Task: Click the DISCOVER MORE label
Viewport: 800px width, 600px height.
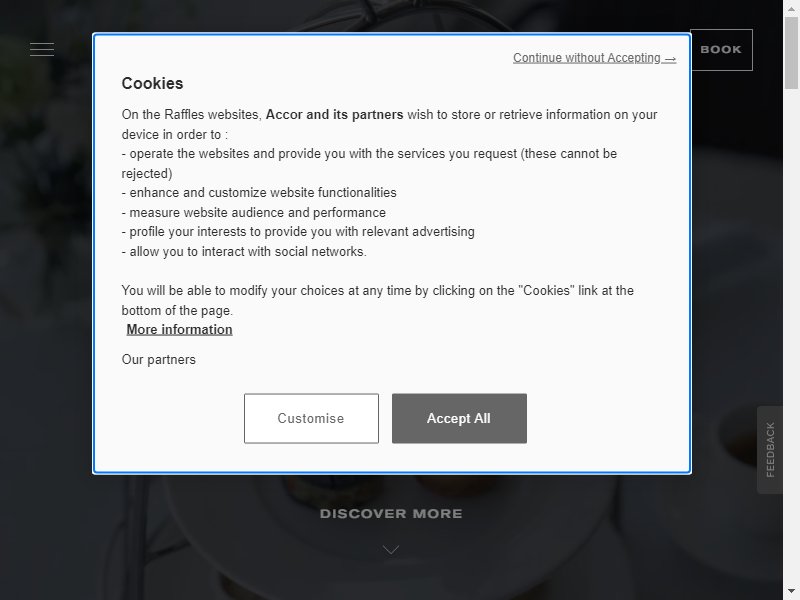Action: [391, 514]
